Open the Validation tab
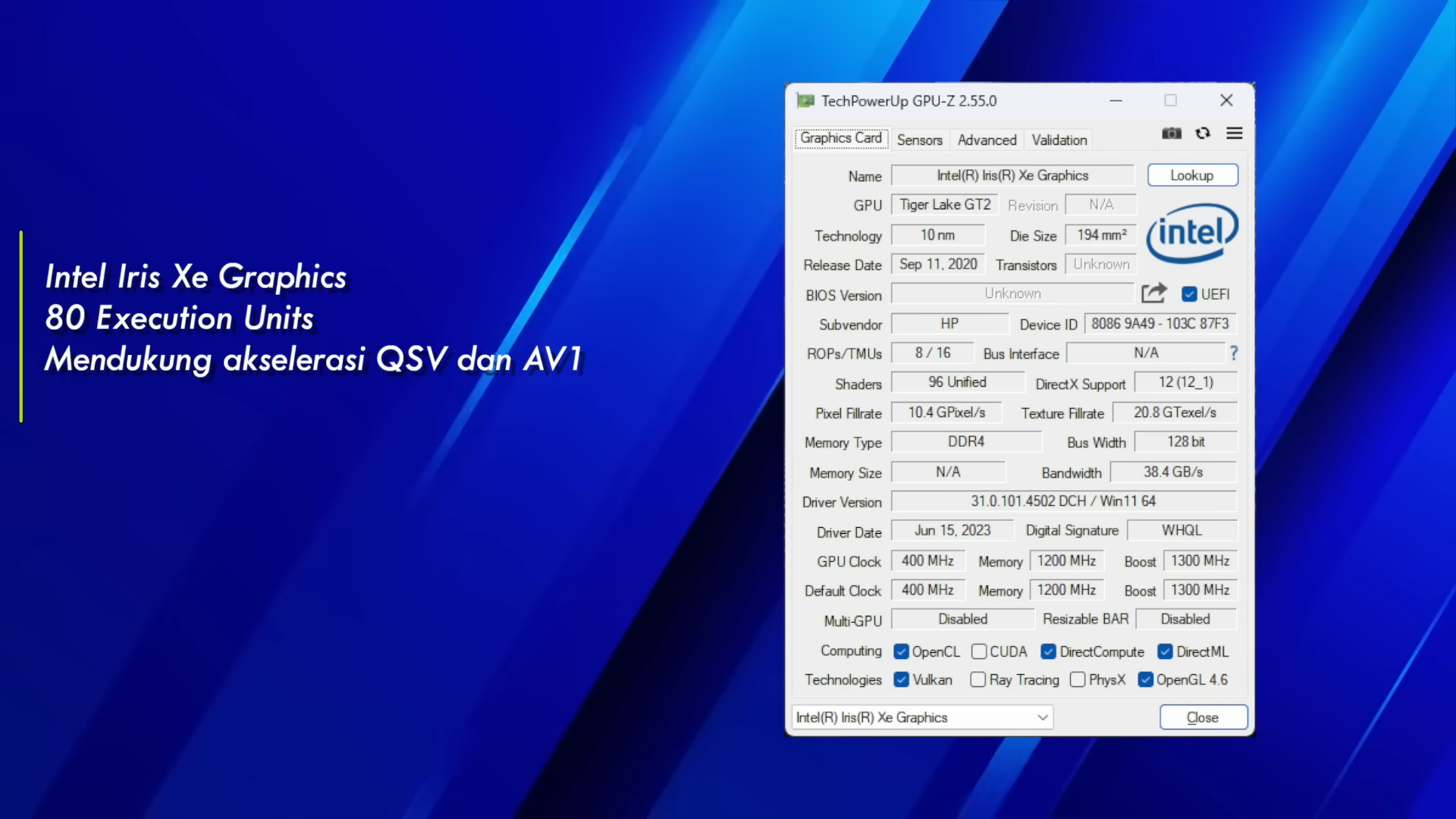 1059,140
